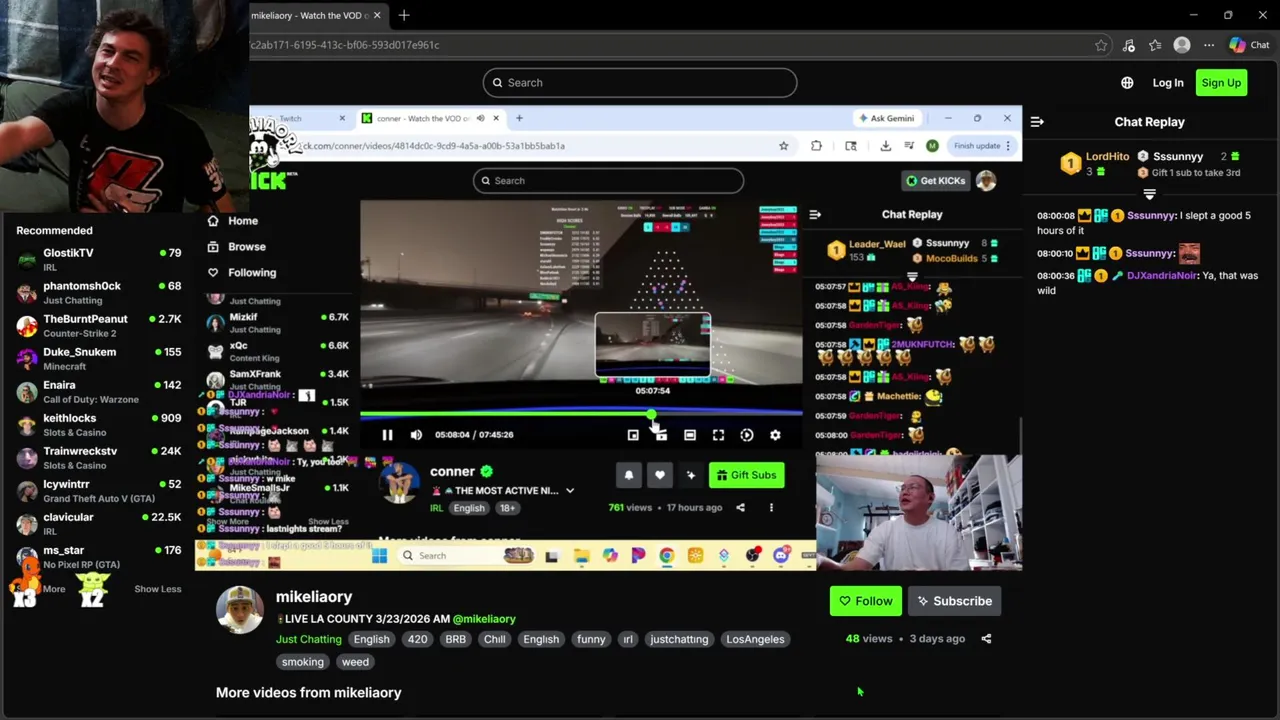Open outer browser Settings and more menu
Viewport: 1280px width, 720px height.
click(x=1209, y=45)
